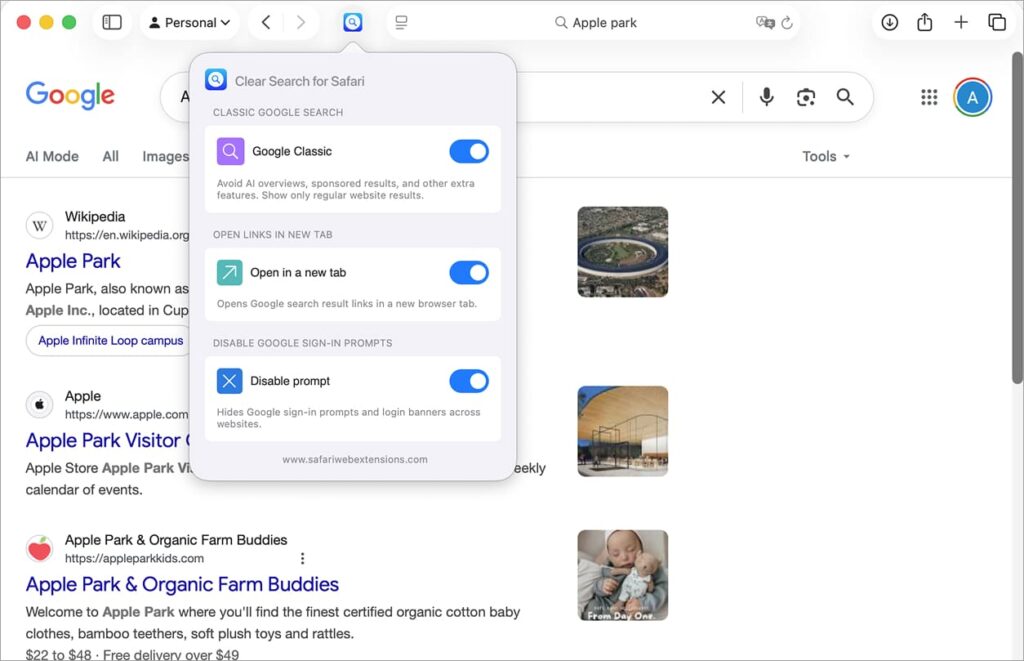Image resolution: width=1024 pixels, height=661 pixels.
Task: Open the Share sheet icon
Action: pos(925,22)
